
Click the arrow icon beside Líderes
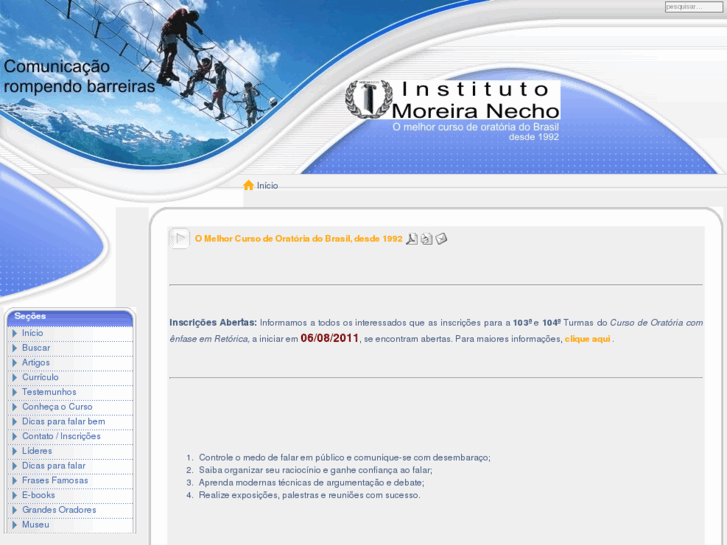coord(14,451)
